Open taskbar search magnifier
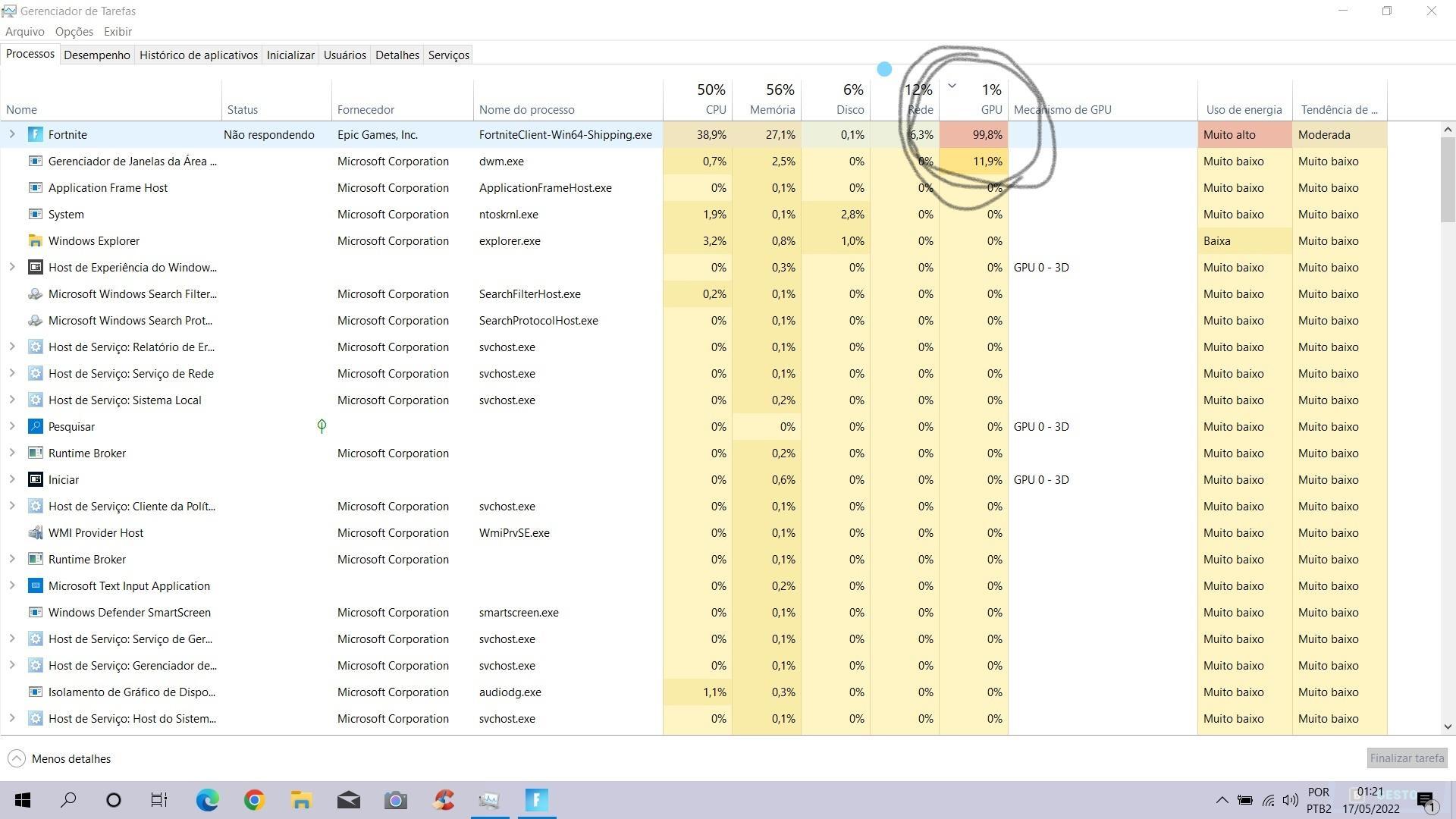 click(x=68, y=800)
